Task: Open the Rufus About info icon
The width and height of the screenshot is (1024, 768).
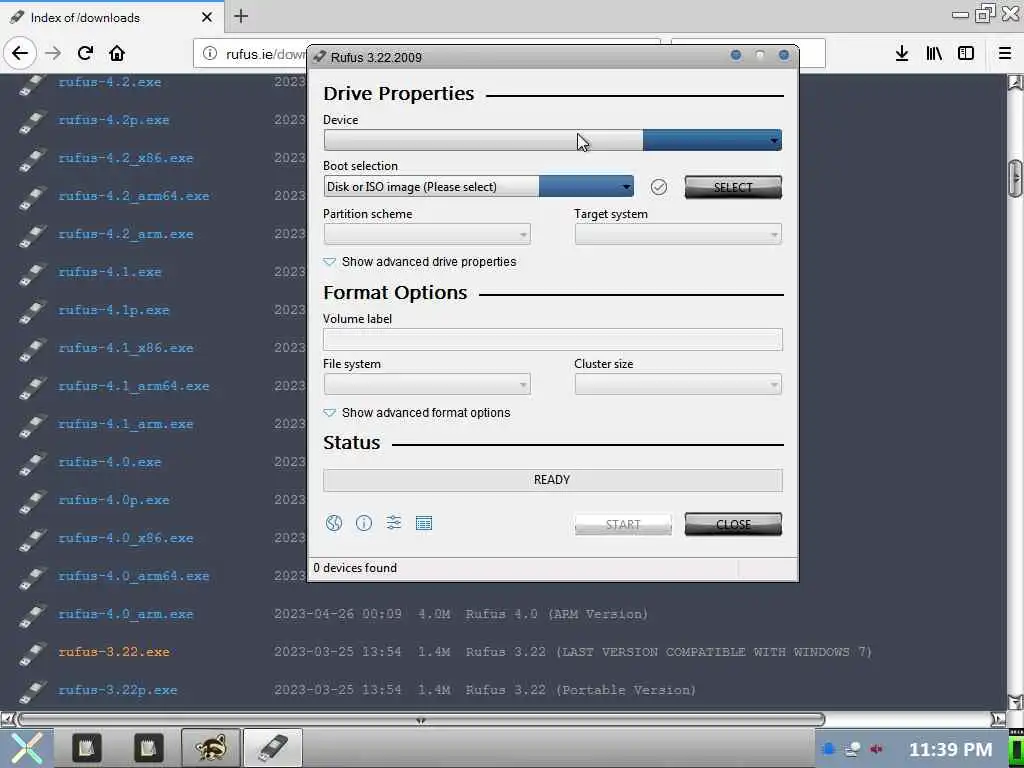Action: pos(364,523)
